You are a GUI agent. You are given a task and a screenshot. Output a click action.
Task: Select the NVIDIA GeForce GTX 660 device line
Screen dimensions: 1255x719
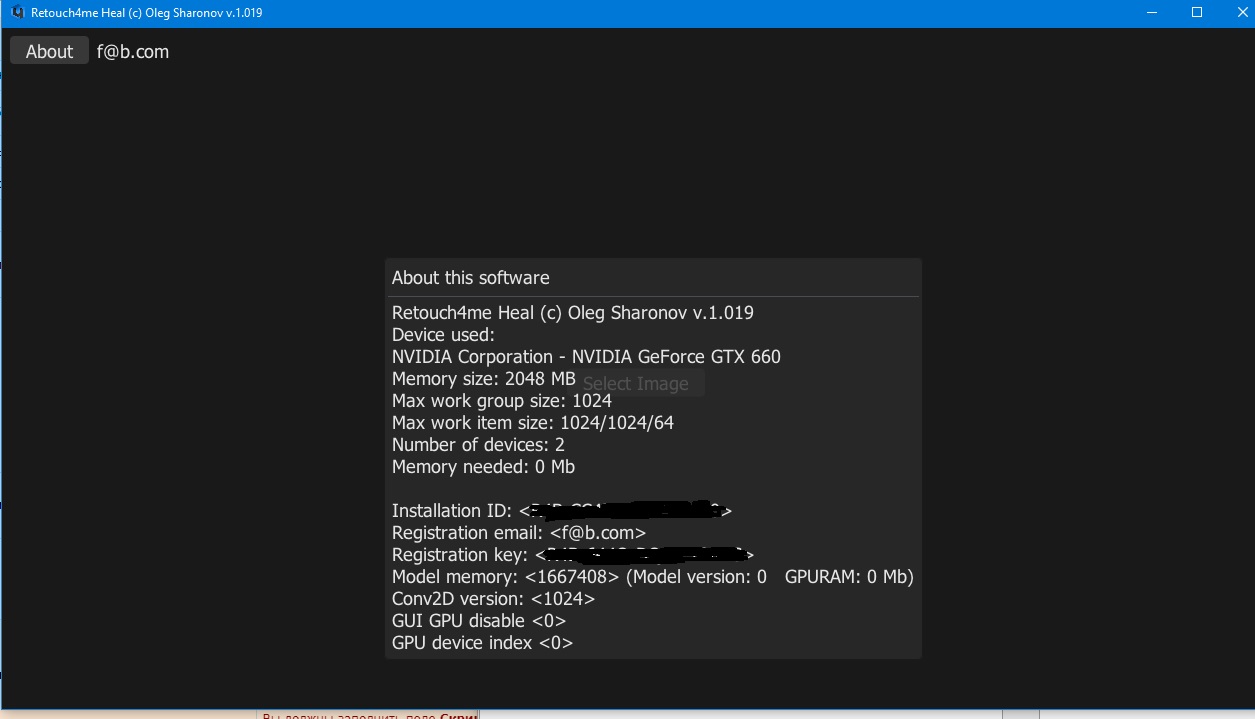[x=586, y=357]
